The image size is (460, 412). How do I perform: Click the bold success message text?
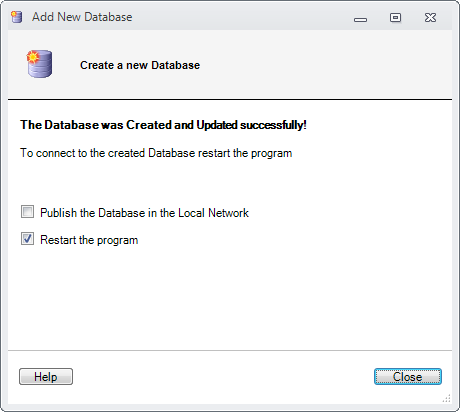(163, 125)
